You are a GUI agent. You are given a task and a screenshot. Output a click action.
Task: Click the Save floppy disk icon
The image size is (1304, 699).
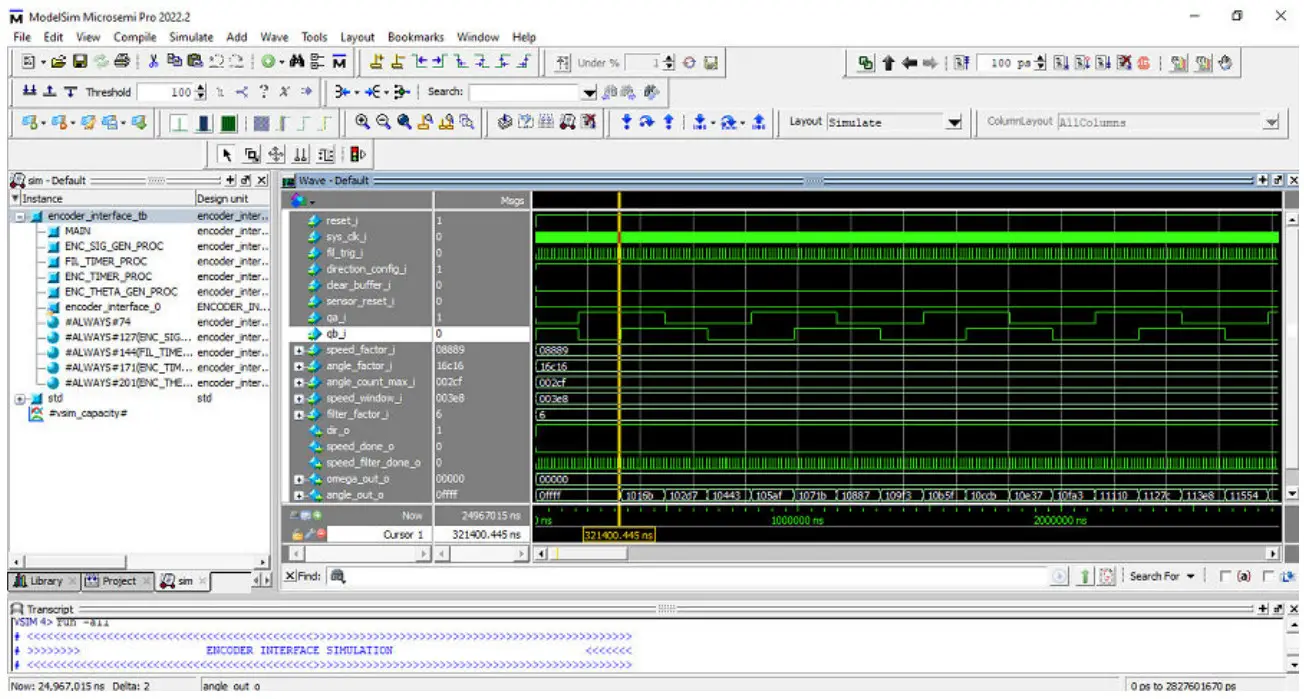point(80,62)
